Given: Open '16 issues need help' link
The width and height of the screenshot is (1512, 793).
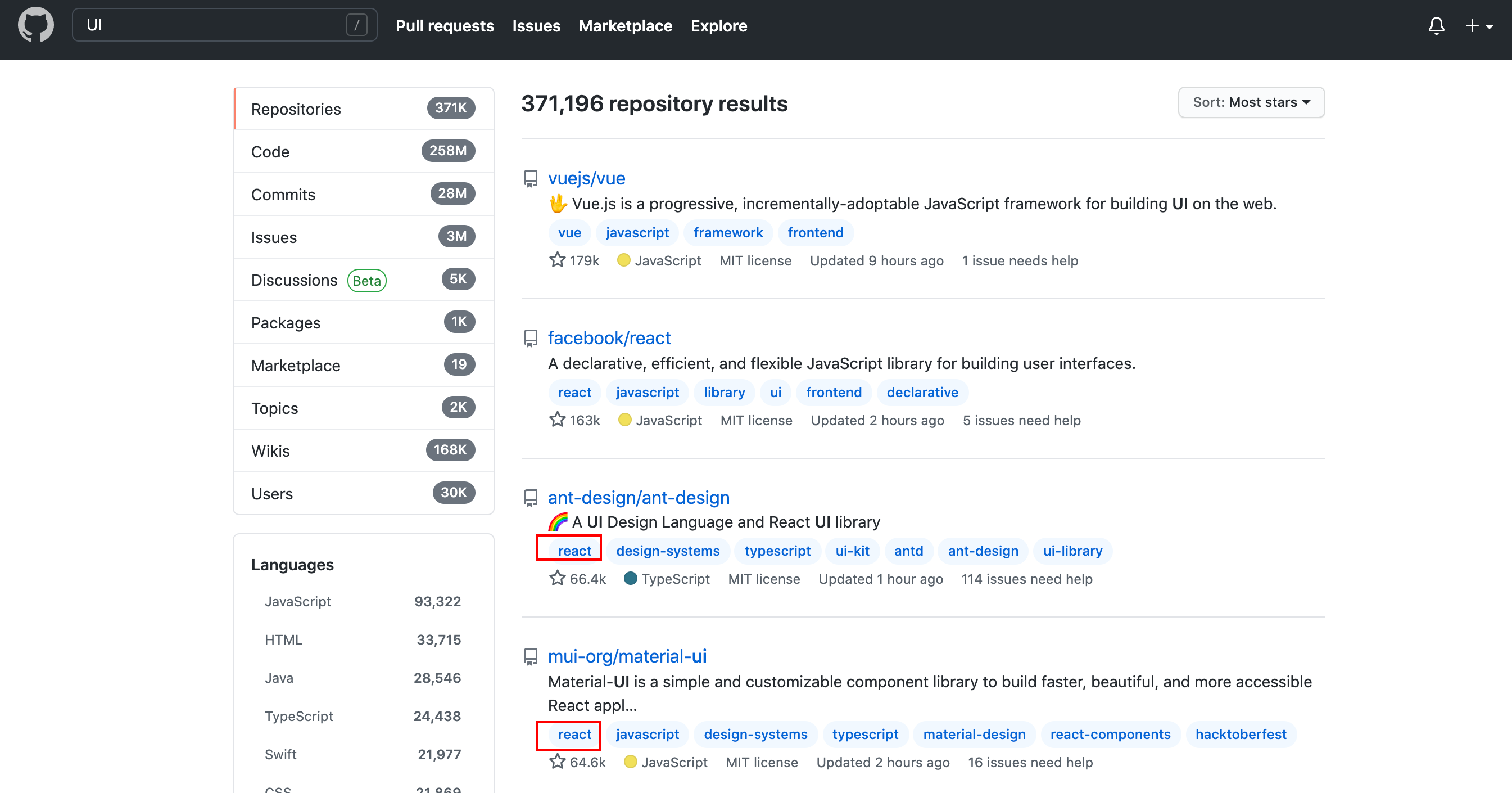Looking at the screenshot, I should [x=1030, y=762].
